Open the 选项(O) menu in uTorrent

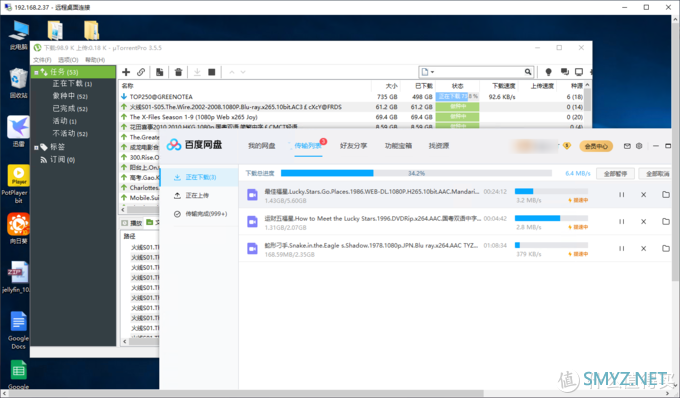click(x=68, y=60)
